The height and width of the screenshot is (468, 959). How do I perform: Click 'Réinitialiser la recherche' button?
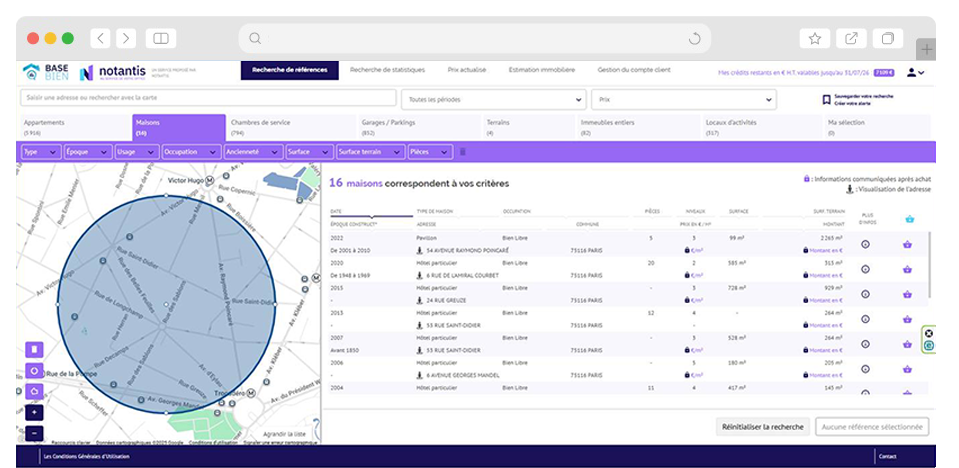(764, 427)
